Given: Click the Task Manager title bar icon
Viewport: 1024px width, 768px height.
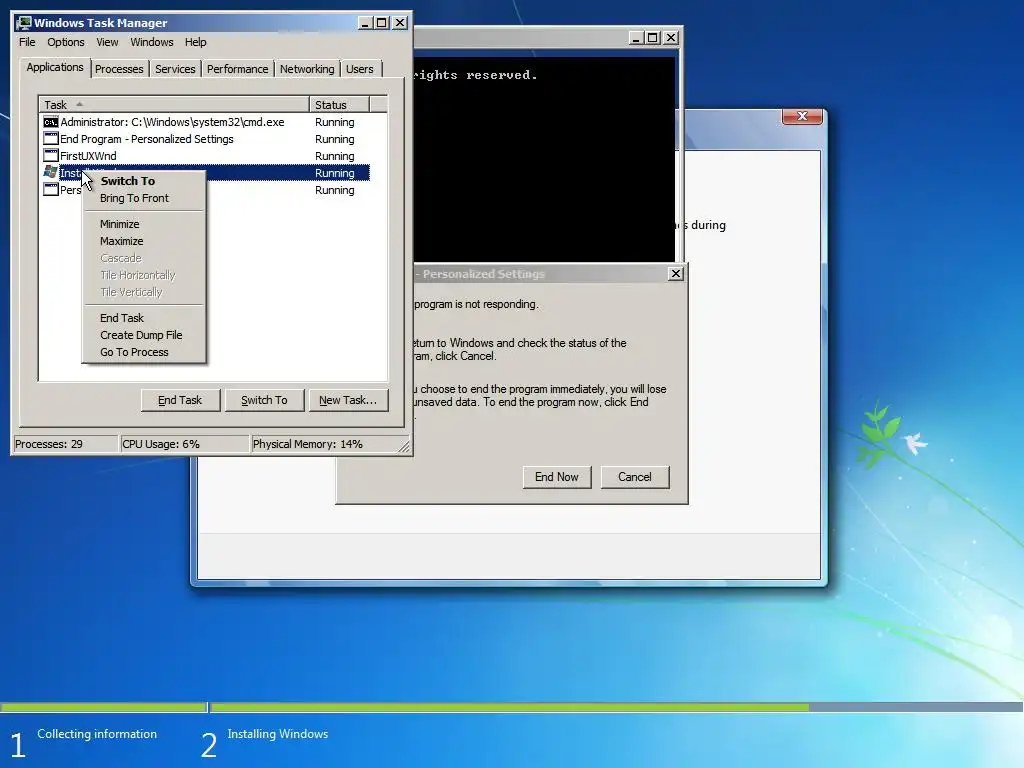Looking at the screenshot, I should (24, 23).
